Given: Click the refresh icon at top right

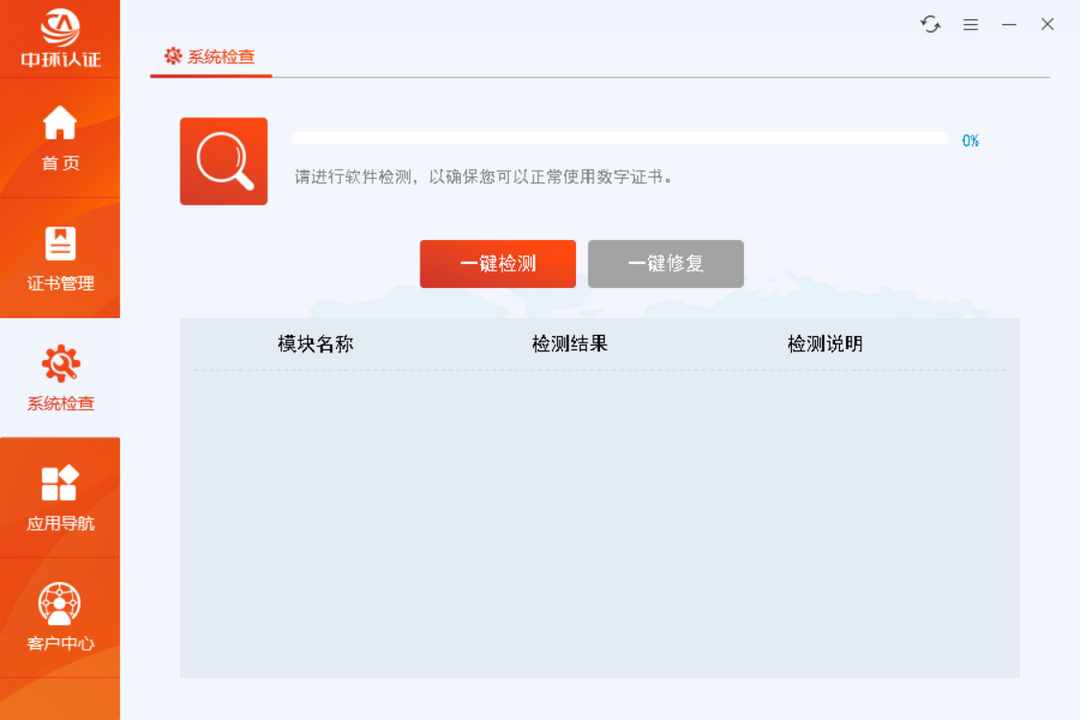Looking at the screenshot, I should click(930, 24).
